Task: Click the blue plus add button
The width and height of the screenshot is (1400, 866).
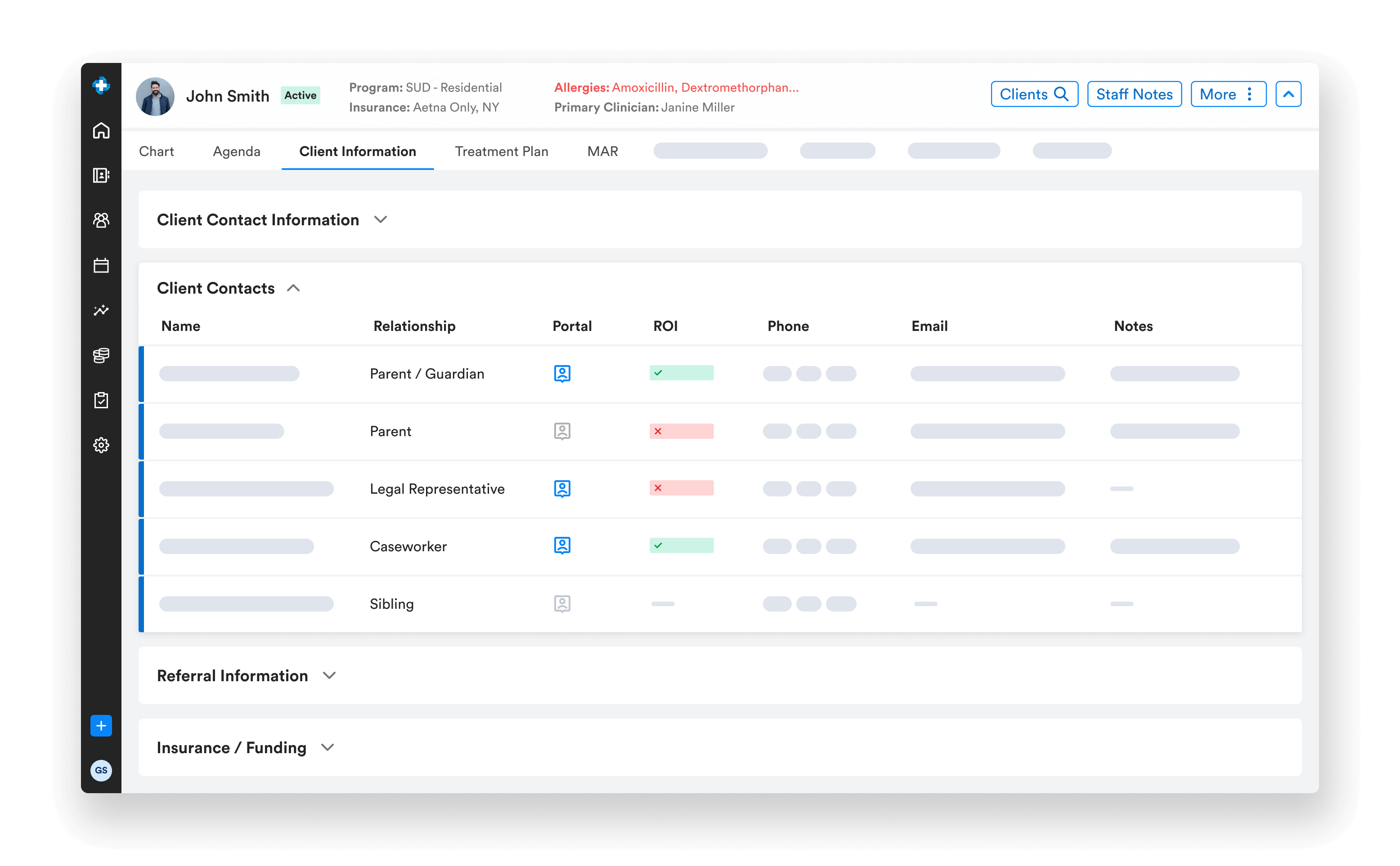Action: [x=101, y=726]
